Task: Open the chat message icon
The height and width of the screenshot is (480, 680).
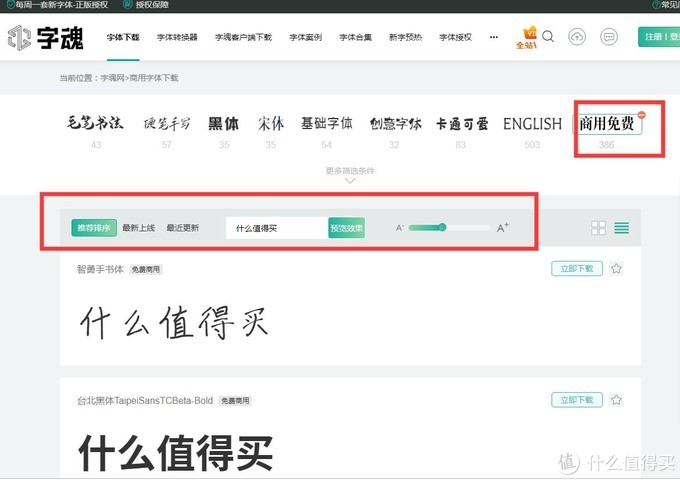Action: pyautogui.click(x=609, y=37)
